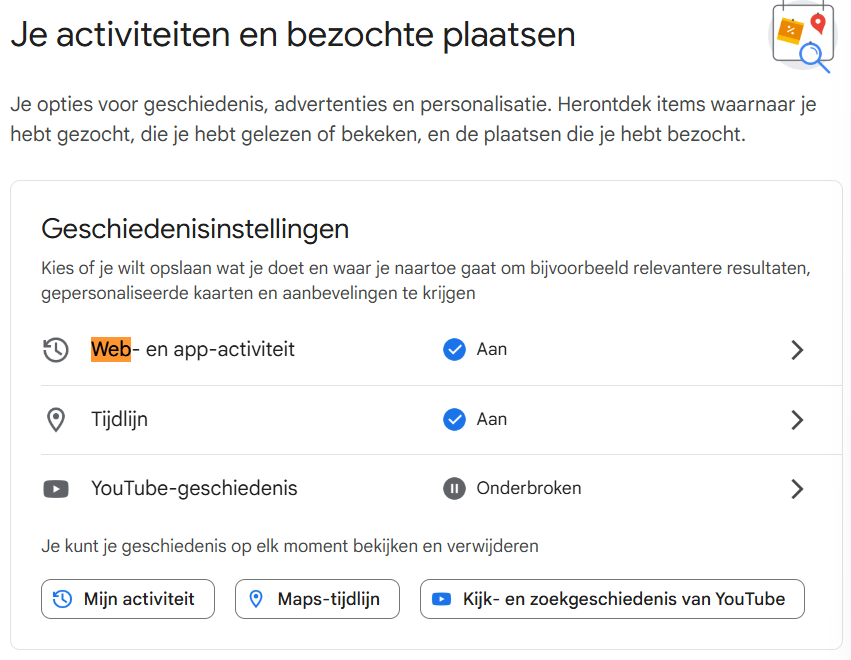Expand the YouTube-geschiedenis chevron arrow
Screen dimensions: 851x660
click(797, 489)
